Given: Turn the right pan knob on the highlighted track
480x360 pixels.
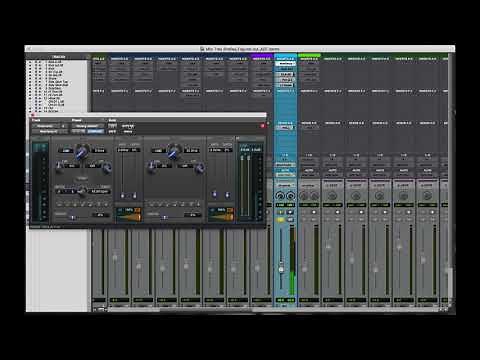Looking at the screenshot, I should (x=291, y=196).
